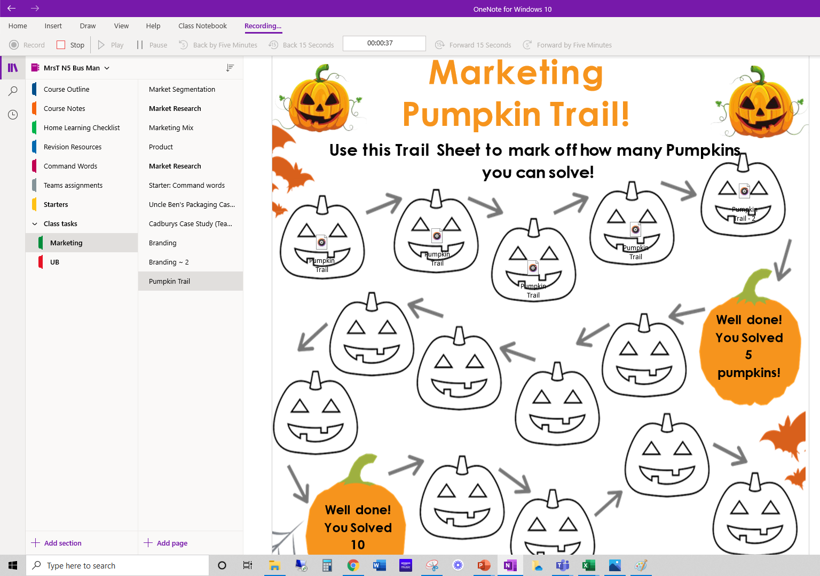Click the sort pages icon
This screenshot has height=576, width=820.
pyautogui.click(x=230, y=67)
